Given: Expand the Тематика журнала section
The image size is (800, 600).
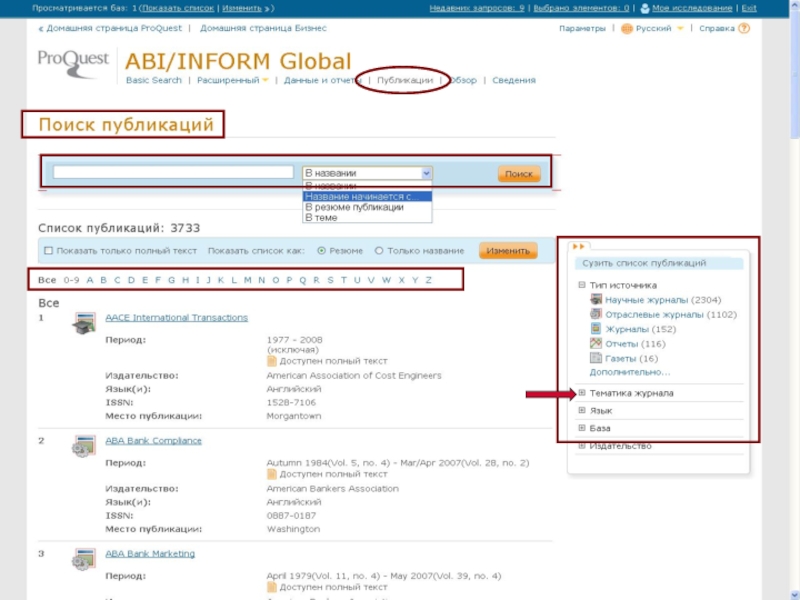Looking at the screenshot, I should tap(582, 393).
